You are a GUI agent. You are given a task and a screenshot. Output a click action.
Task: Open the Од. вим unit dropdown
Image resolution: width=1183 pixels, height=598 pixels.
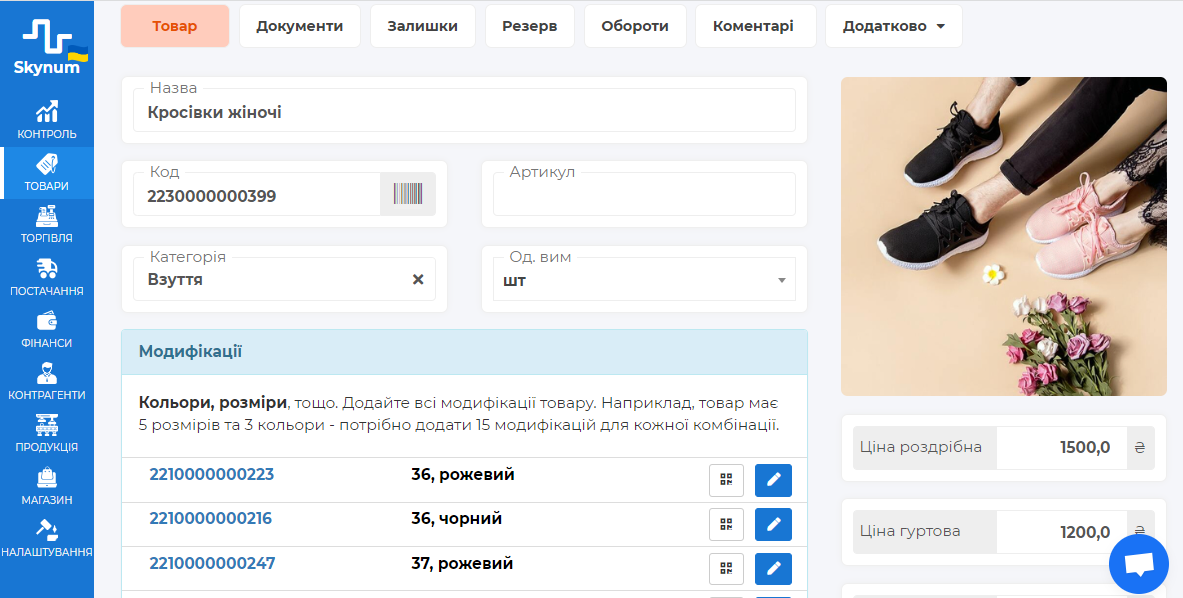coord(644,280)
